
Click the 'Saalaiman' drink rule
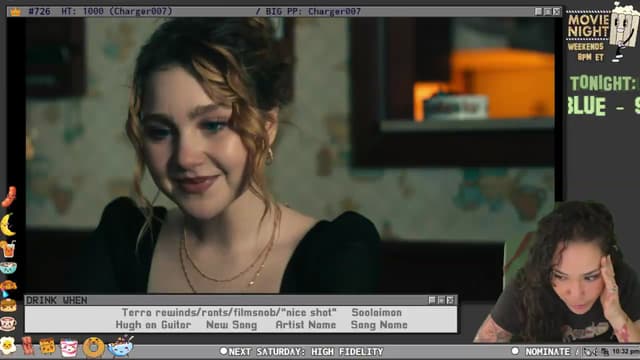coord(376,313)
